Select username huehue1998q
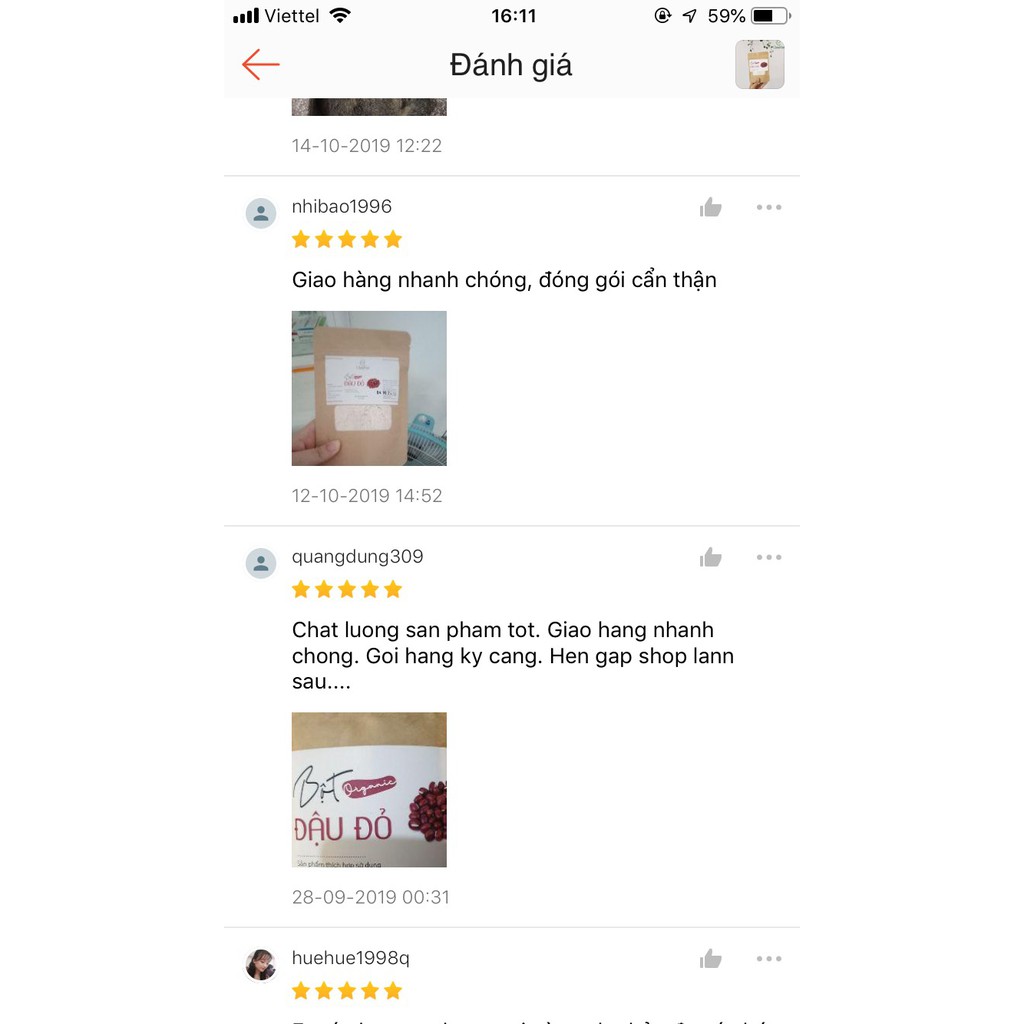The image size is (1024, 1024). 351,958
